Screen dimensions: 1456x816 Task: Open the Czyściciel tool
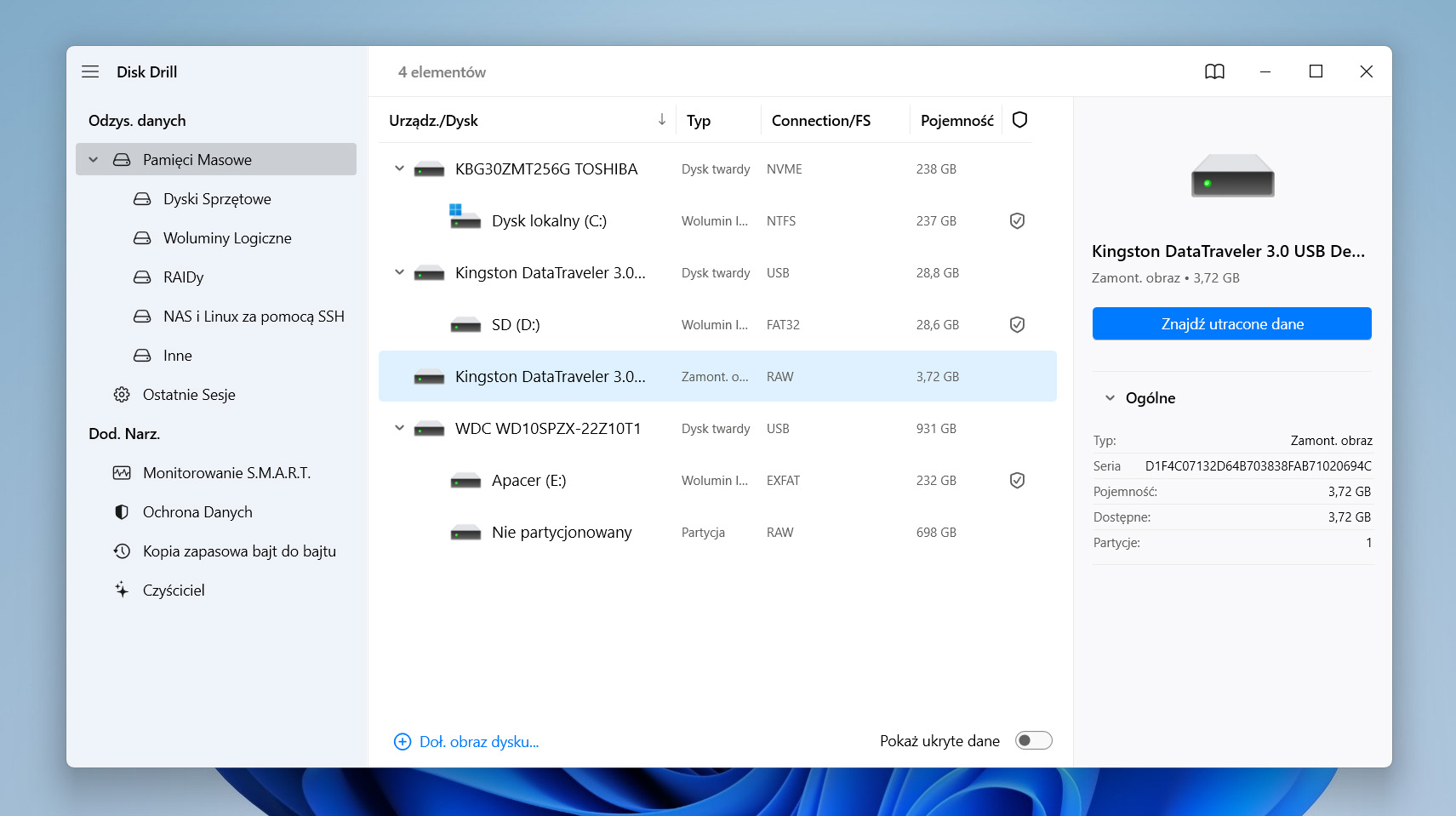(x=174, y=591)
